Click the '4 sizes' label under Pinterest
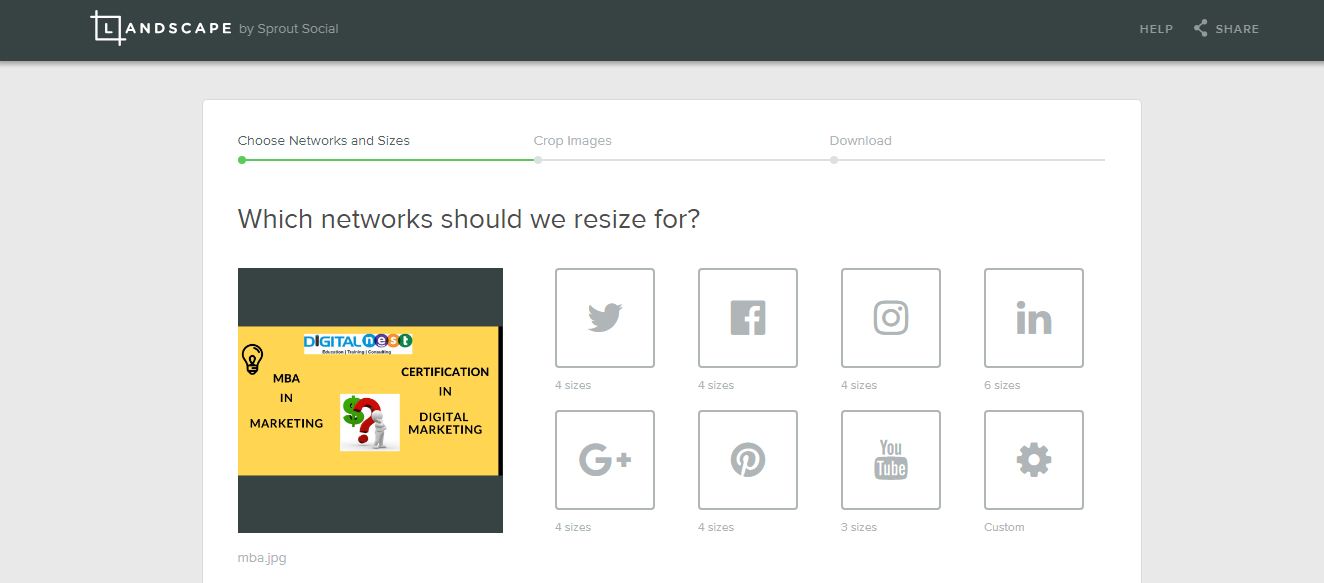The height and width of the screenshot is (583, 1324). (716, 527)
